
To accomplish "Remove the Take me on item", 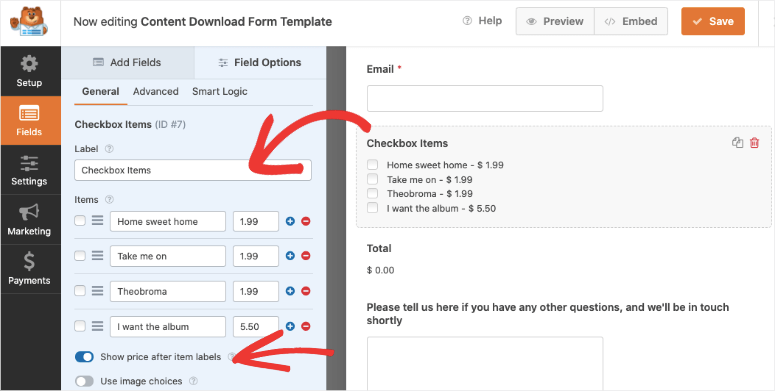I will coord(305,256).
